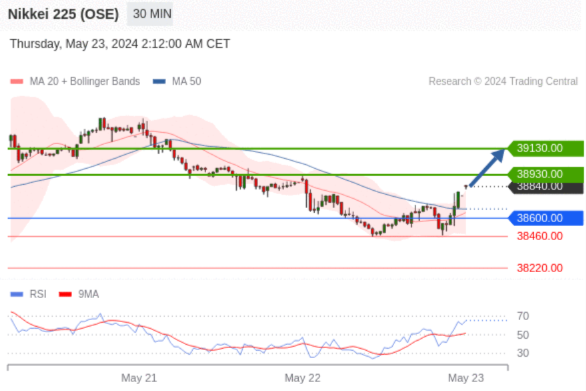
Task: Click the blue MA 50 legend swatch
Action: click(x=159, y=81)
